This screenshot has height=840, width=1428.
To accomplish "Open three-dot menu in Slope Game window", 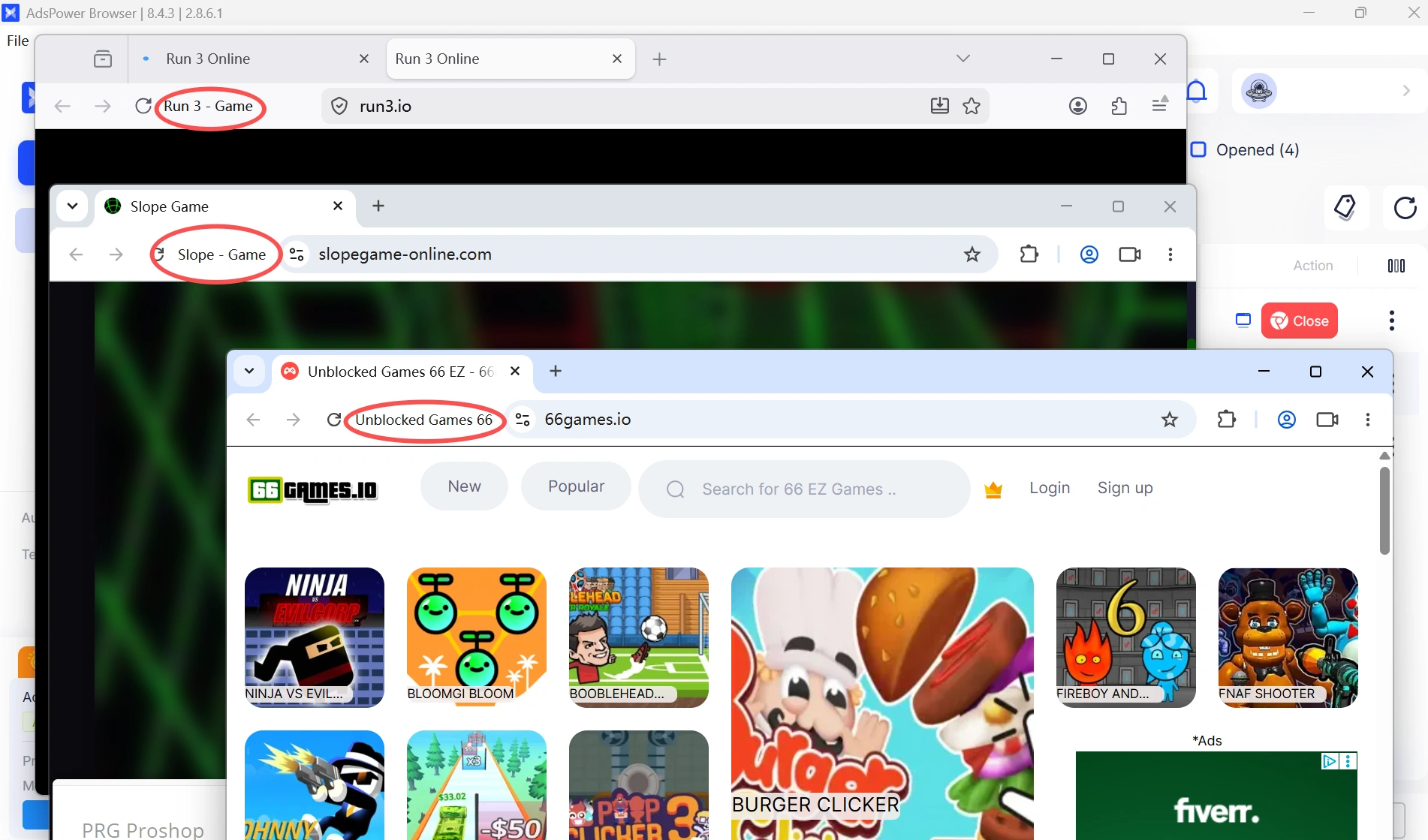I will pyautogui.click(x=1170, y=254).
